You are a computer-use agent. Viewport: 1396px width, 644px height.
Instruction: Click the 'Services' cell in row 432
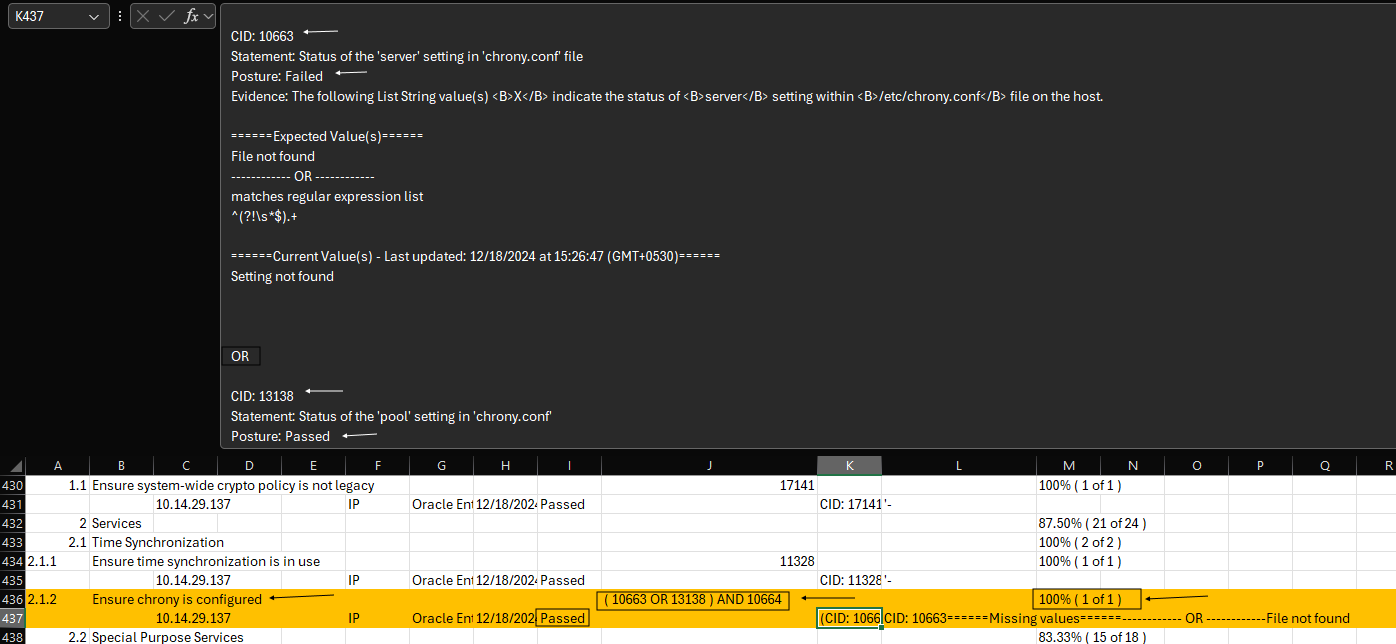117,524
